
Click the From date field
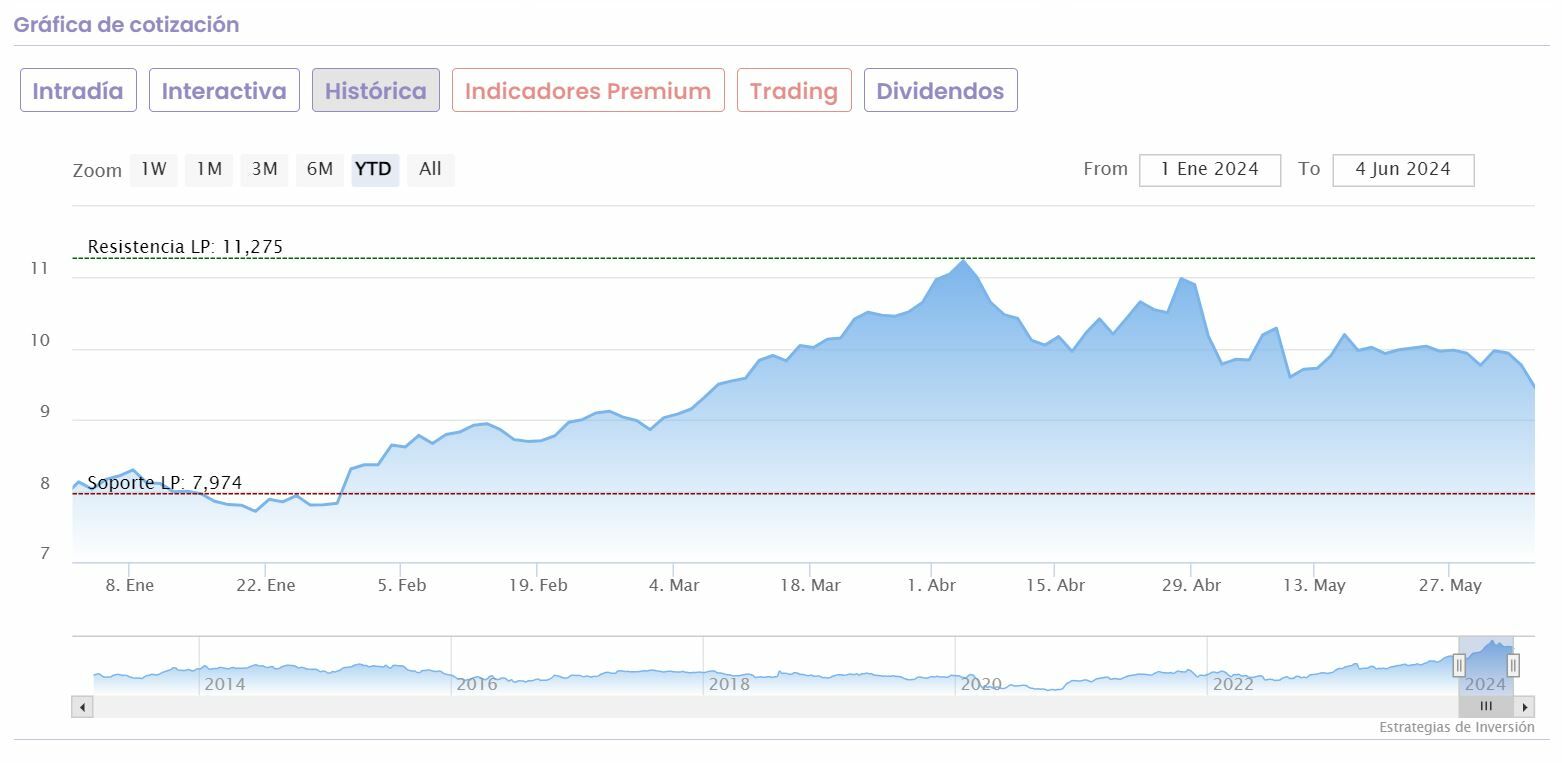click(x=1209, y=169)
